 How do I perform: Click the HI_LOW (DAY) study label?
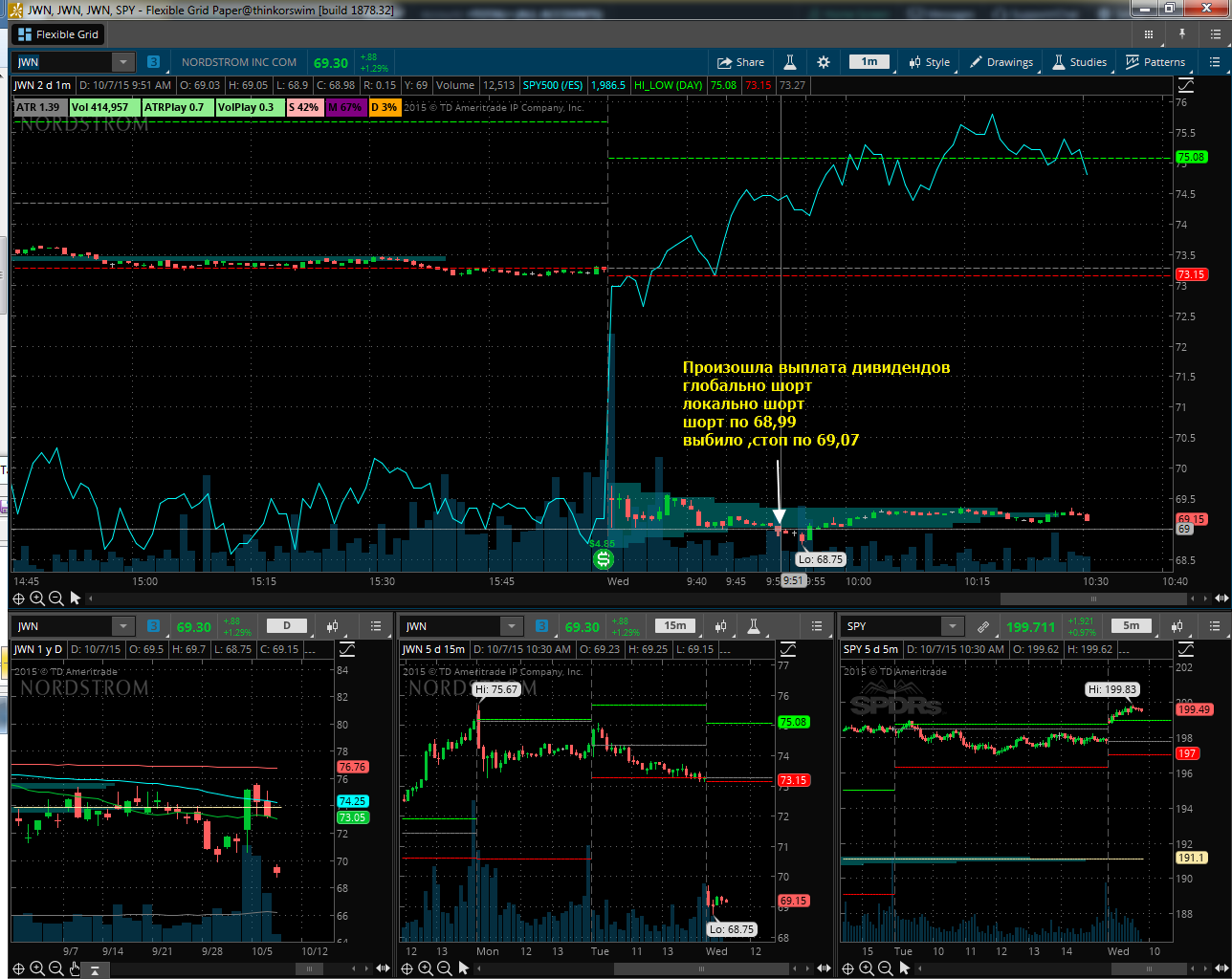(x=669, y=85)
